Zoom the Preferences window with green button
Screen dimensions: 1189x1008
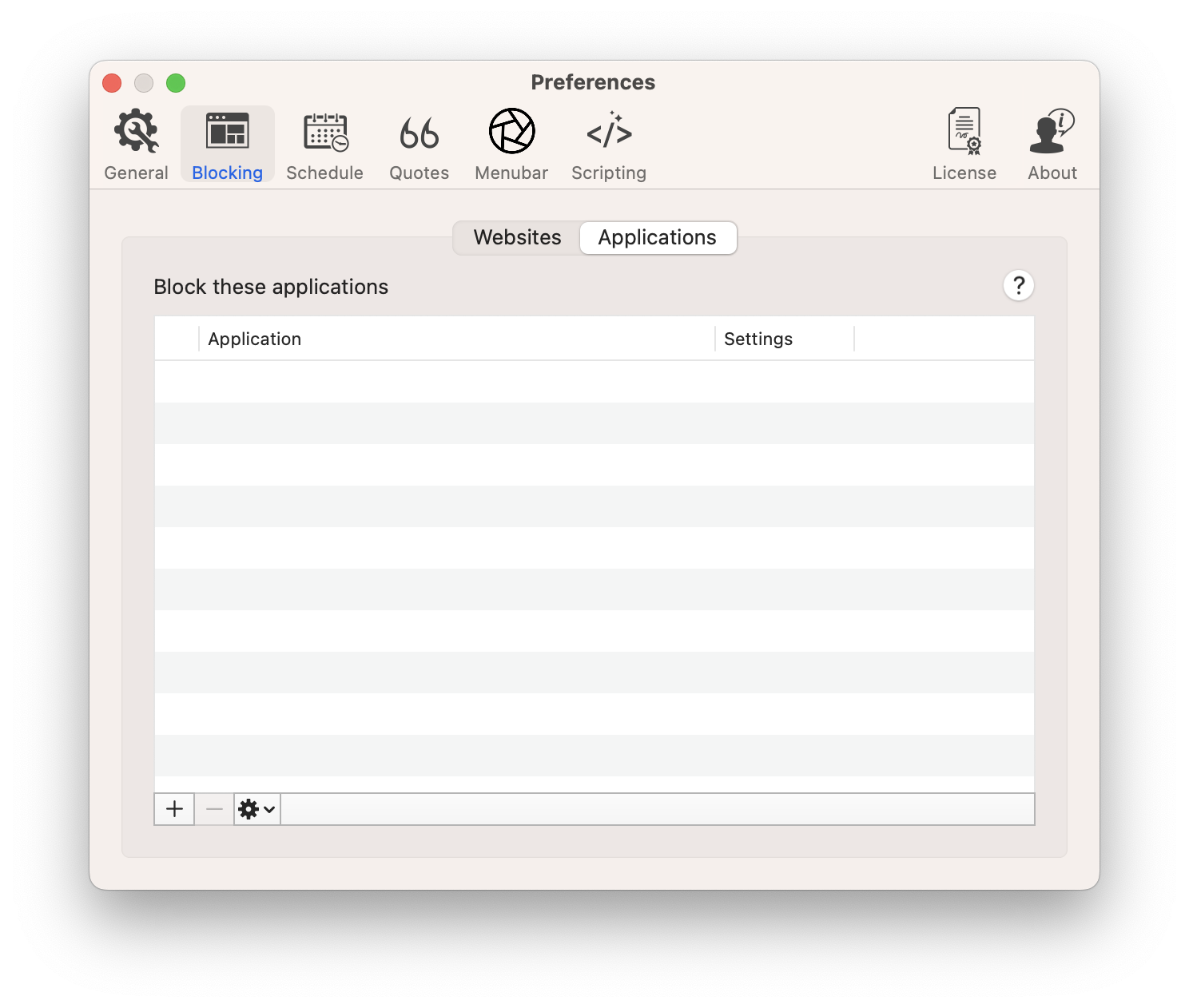tap(176, 83)
